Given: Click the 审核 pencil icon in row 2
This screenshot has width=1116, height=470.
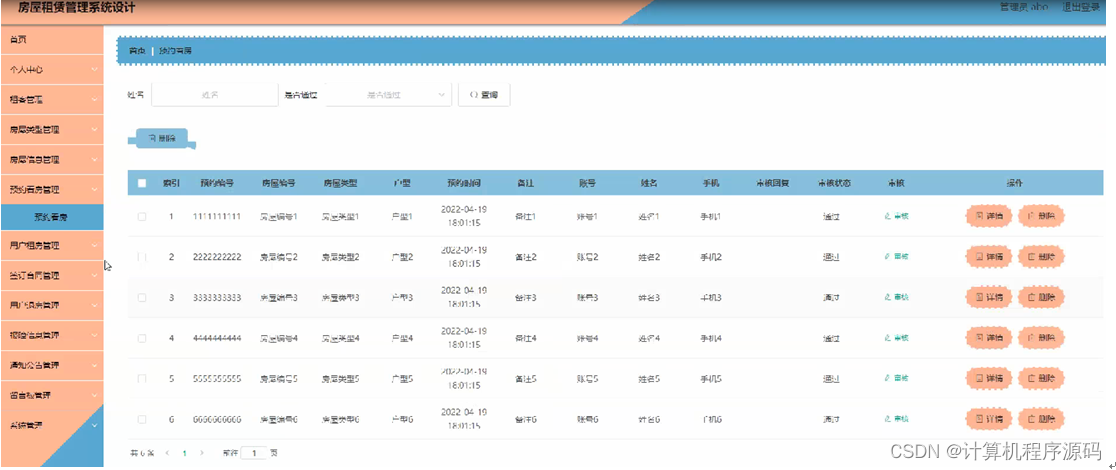Looking at the screenshot, I should point(887,256).
